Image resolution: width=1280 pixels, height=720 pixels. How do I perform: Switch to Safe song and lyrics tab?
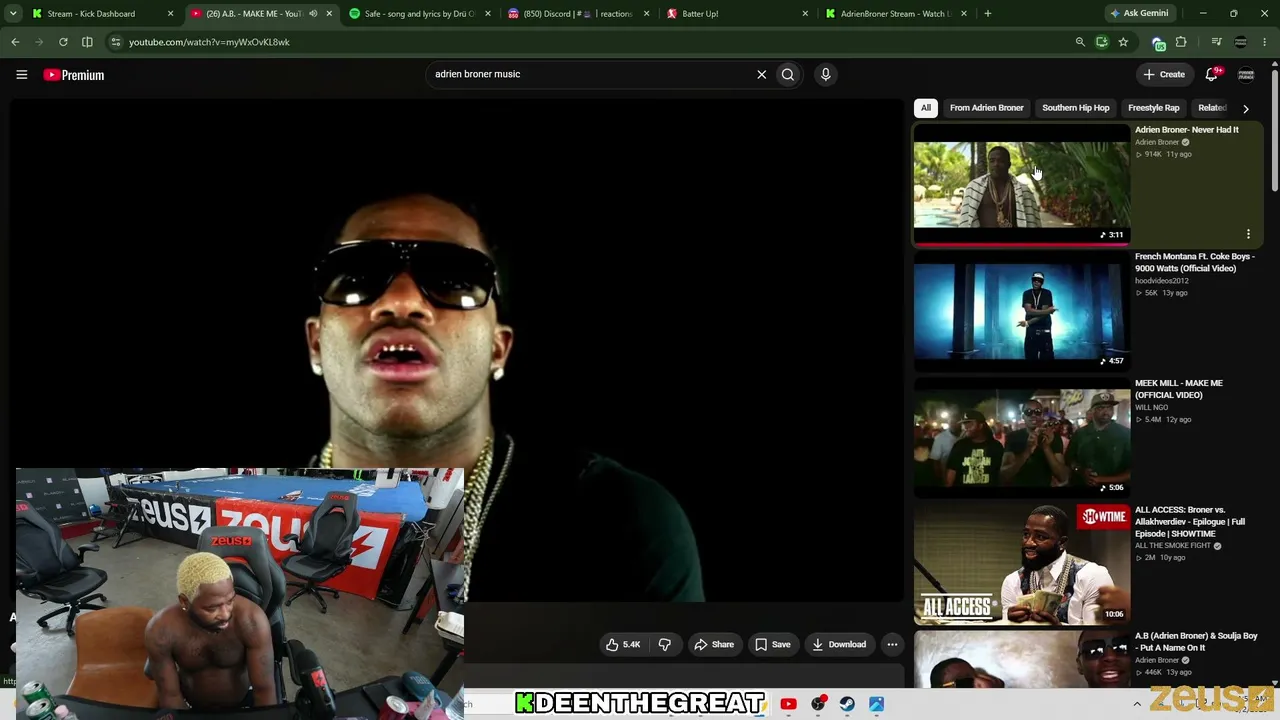(418, 14)
